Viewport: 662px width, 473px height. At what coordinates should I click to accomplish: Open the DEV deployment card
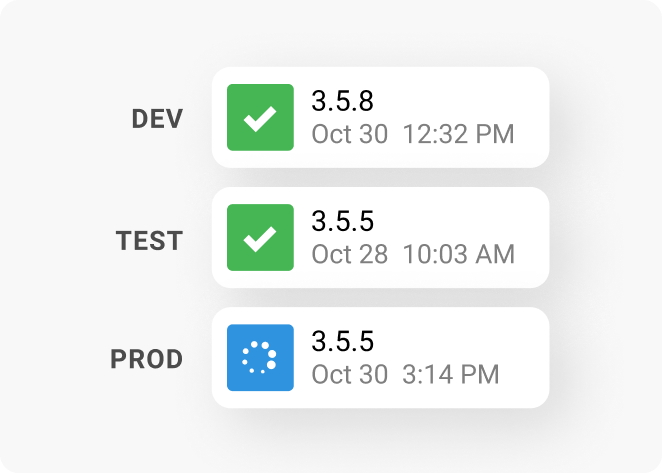pos(380,117)
